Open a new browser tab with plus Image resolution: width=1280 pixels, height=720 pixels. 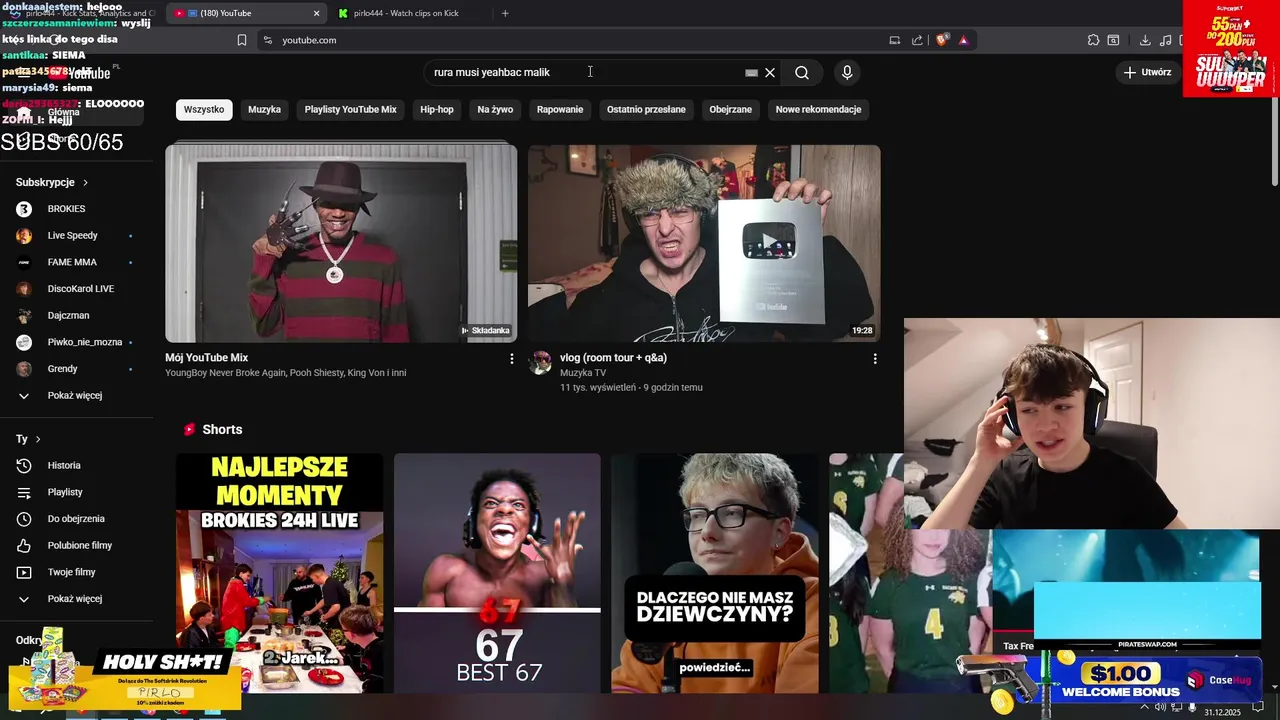[x=505, y=13]
